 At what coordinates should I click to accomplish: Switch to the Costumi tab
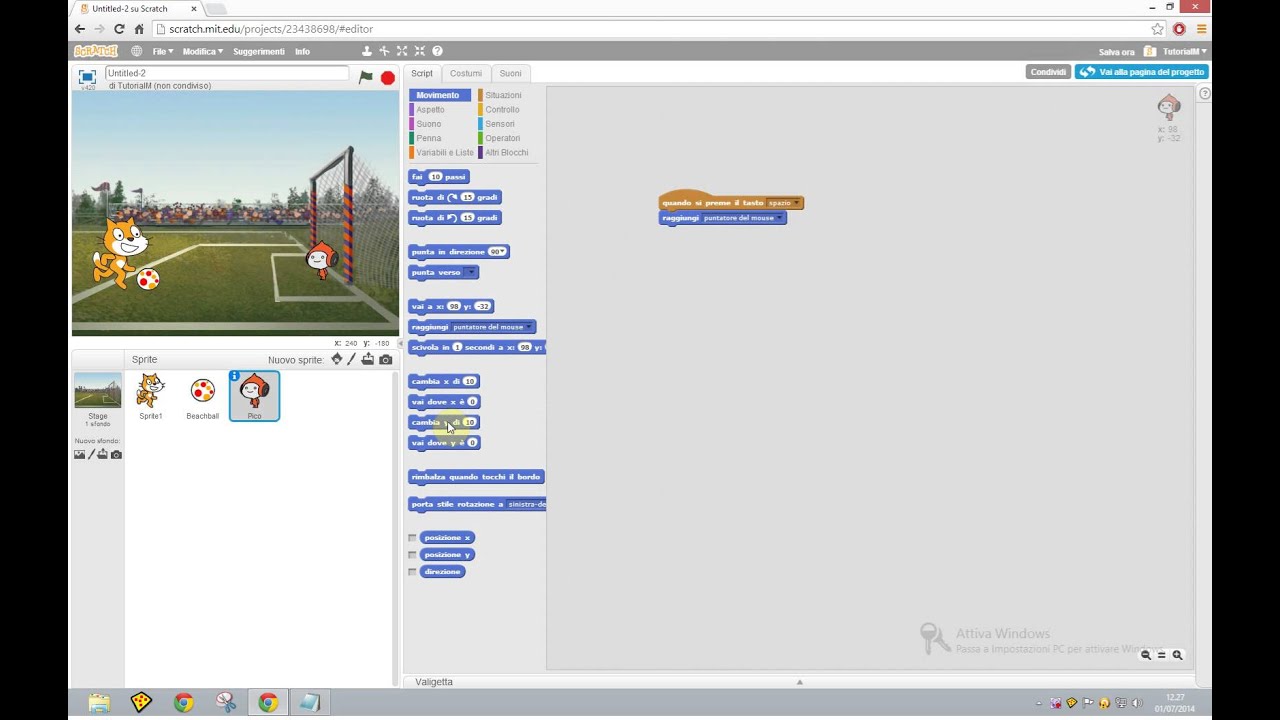465,73
